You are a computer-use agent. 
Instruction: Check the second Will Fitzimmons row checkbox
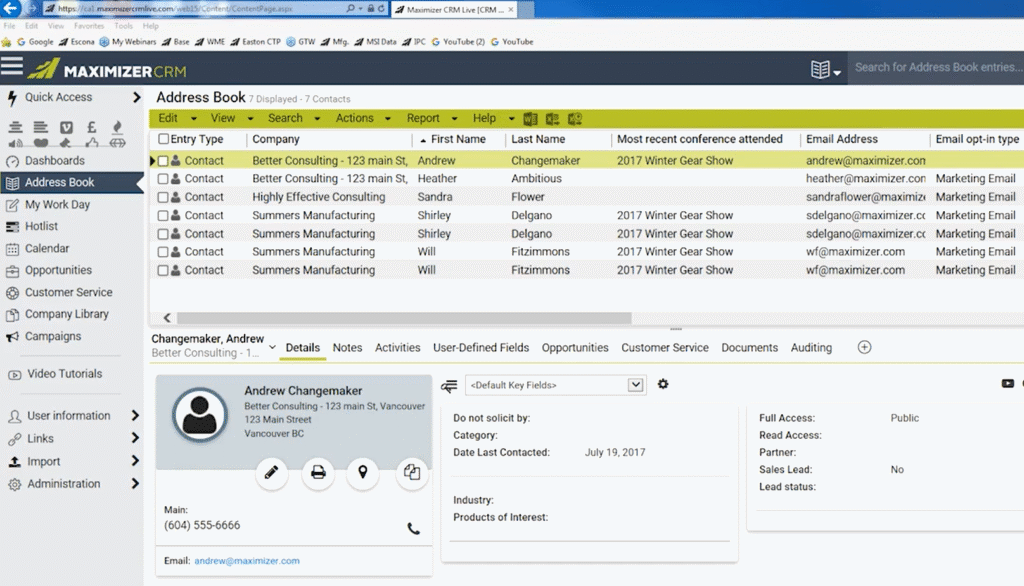point(163,270)
